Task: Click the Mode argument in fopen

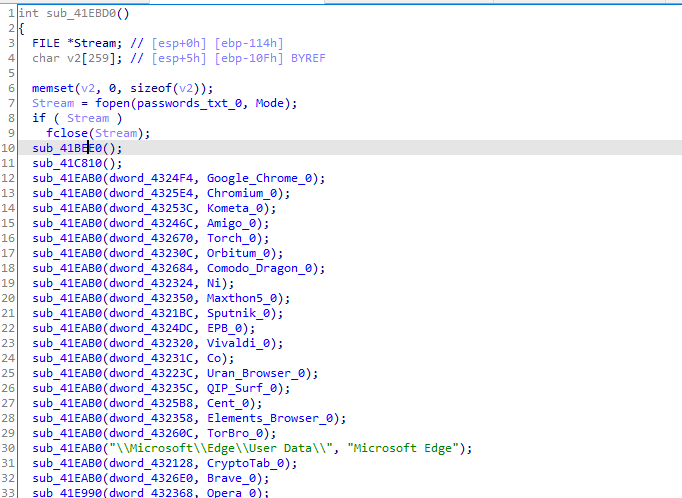Action: coord(269,104)
